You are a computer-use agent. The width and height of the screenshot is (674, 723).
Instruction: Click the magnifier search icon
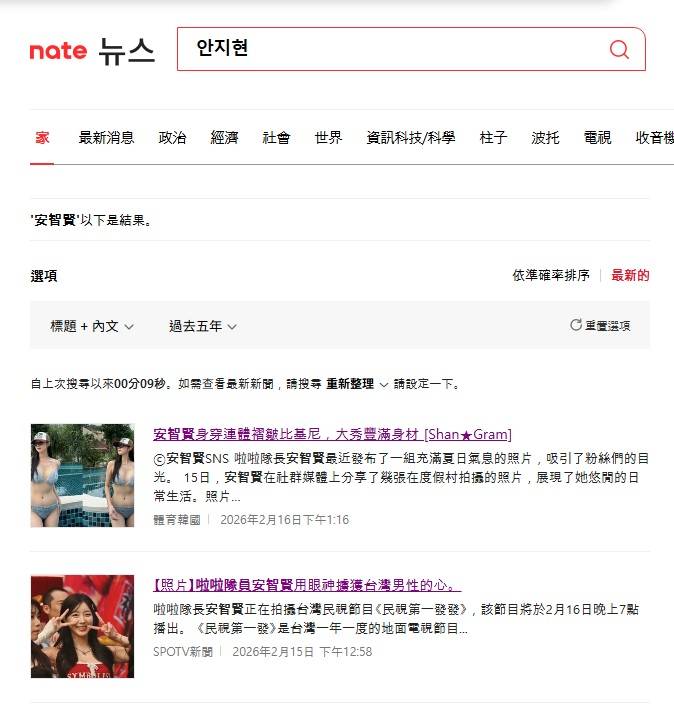pyautogui.click(x=619, y=49)
